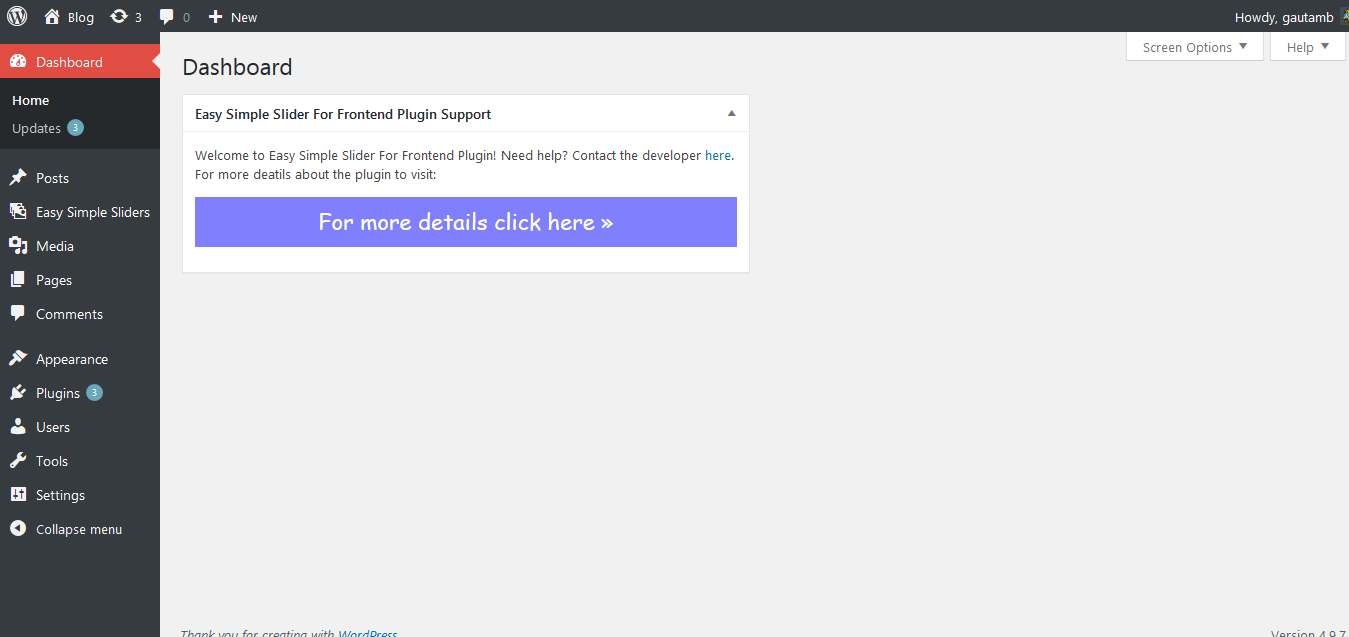Open Updates submenu item
This screenshot has width=1349, height=637.
[36, 128]
